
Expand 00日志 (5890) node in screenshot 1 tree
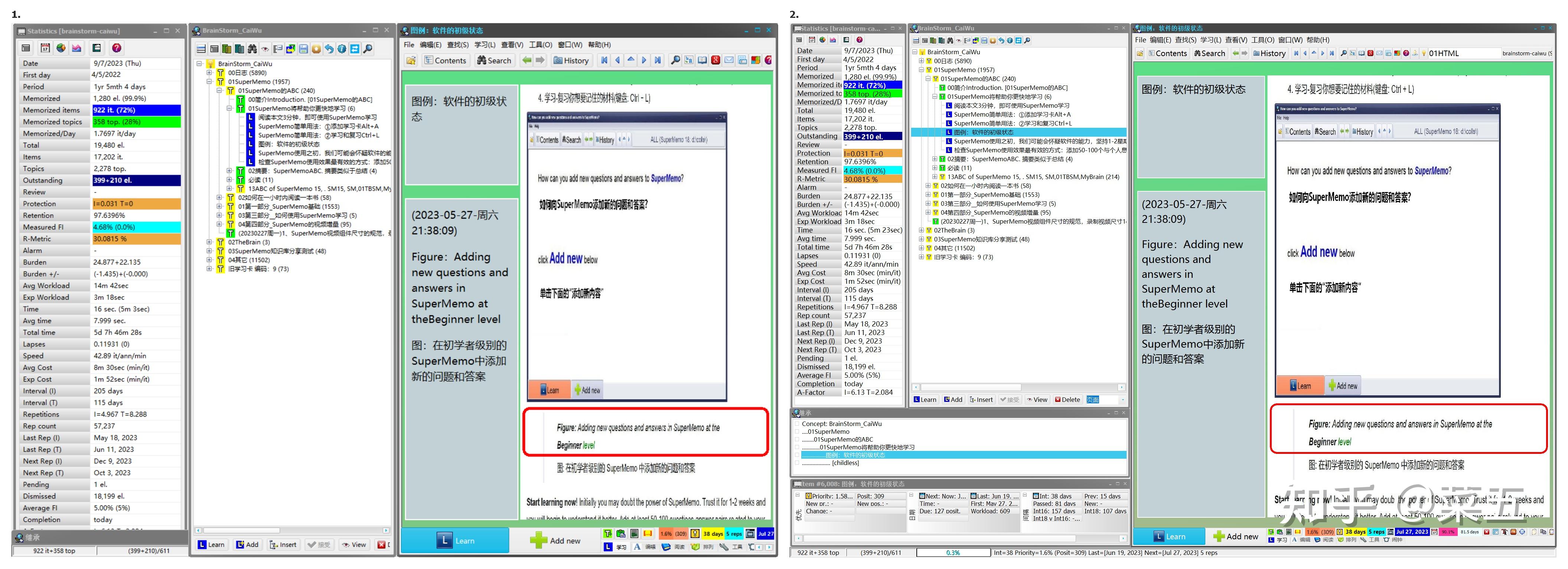[209, 72]
